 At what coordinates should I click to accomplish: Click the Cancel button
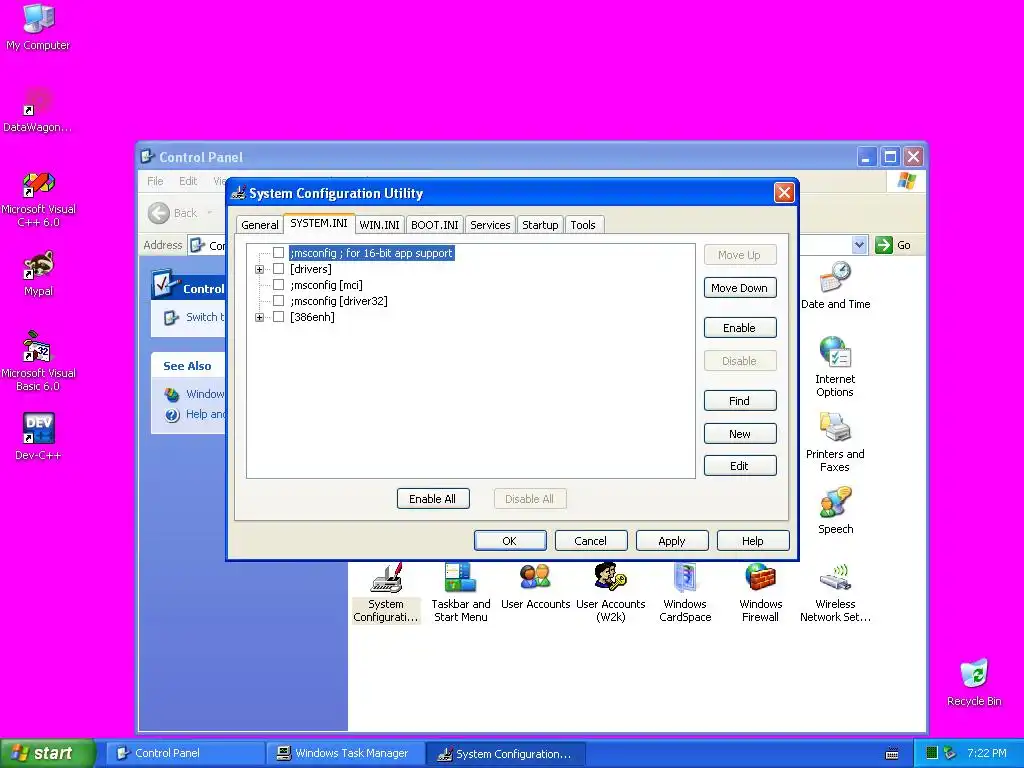591,541
